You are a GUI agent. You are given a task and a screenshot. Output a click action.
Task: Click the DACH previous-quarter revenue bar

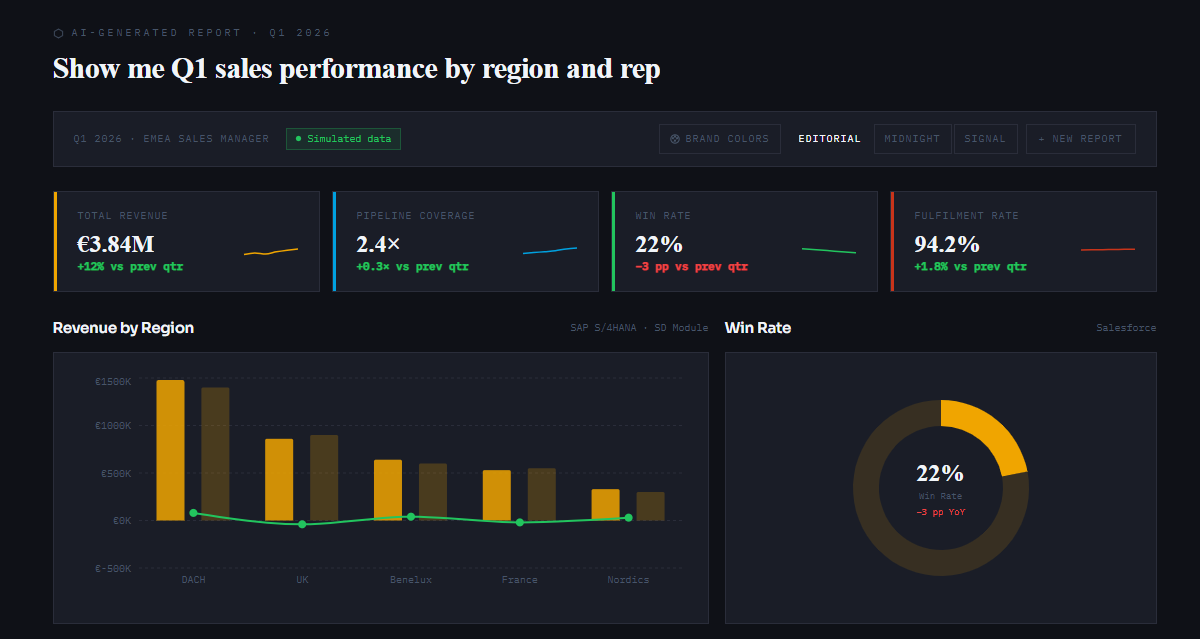click(x=215, y=454)
